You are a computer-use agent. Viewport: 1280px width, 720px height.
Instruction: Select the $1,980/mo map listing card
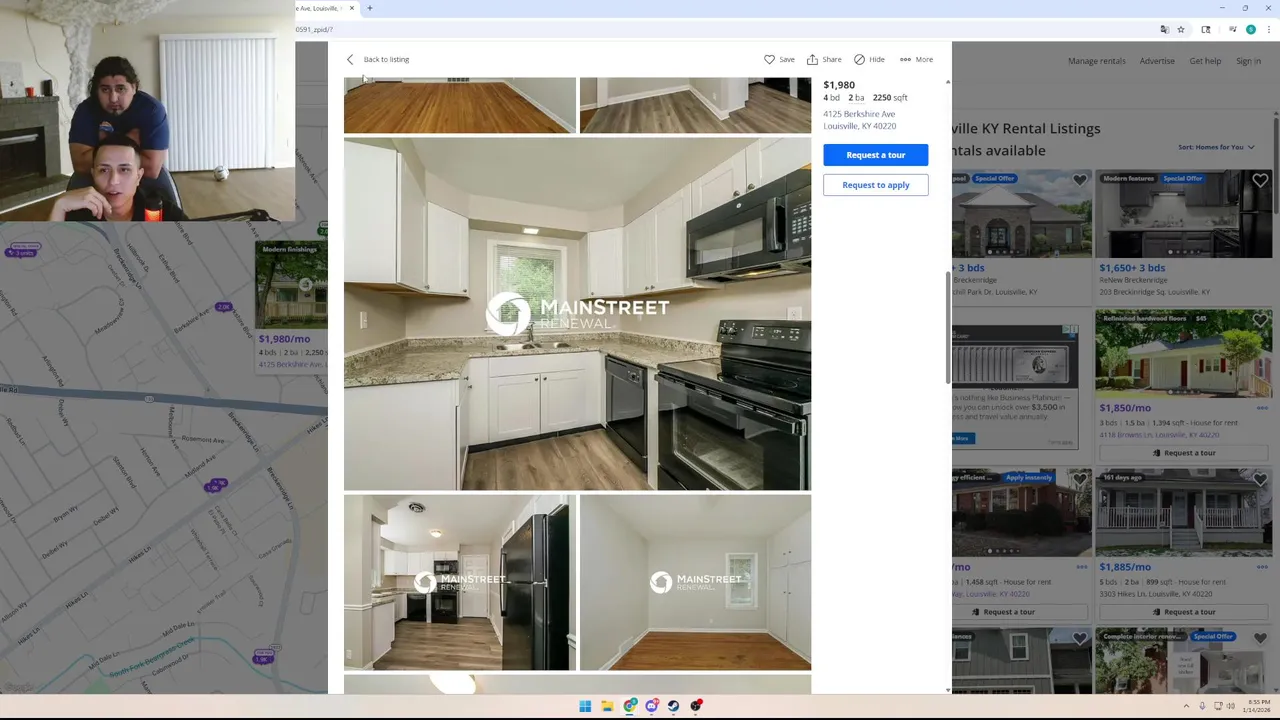pyautogui.click(x=291, y=305)
